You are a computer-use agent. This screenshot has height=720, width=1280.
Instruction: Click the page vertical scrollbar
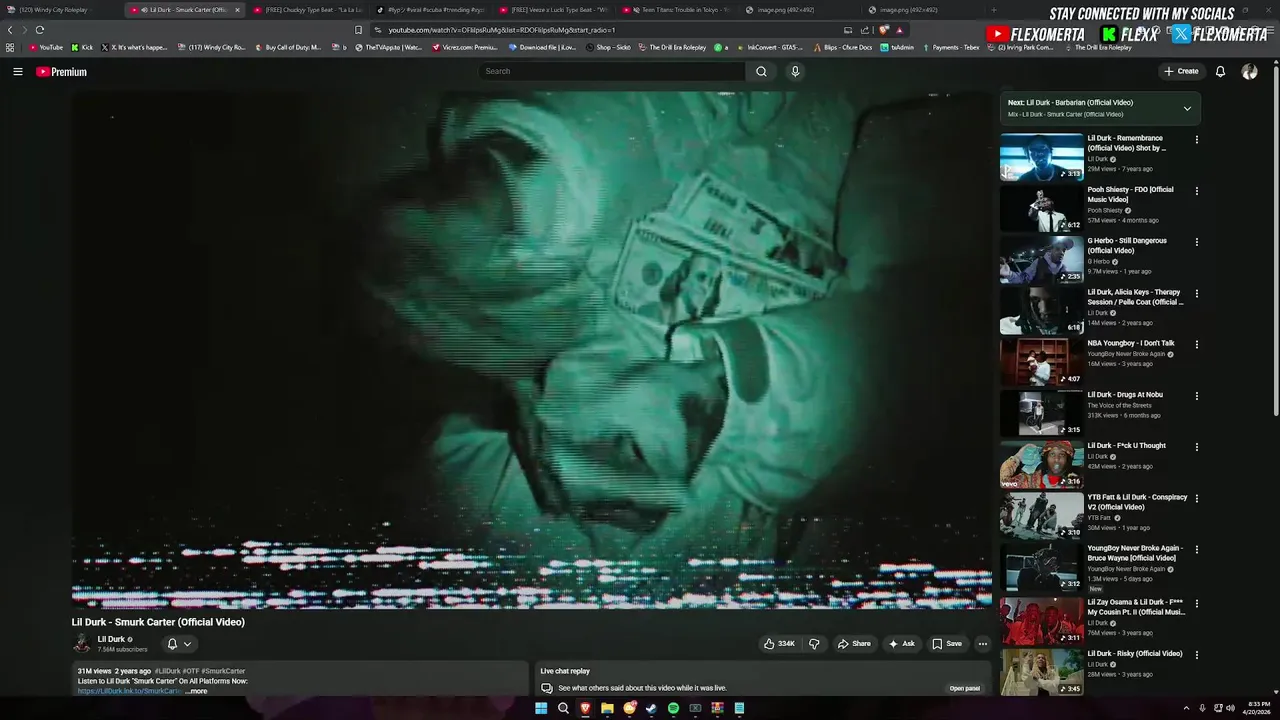(1275, 240)
